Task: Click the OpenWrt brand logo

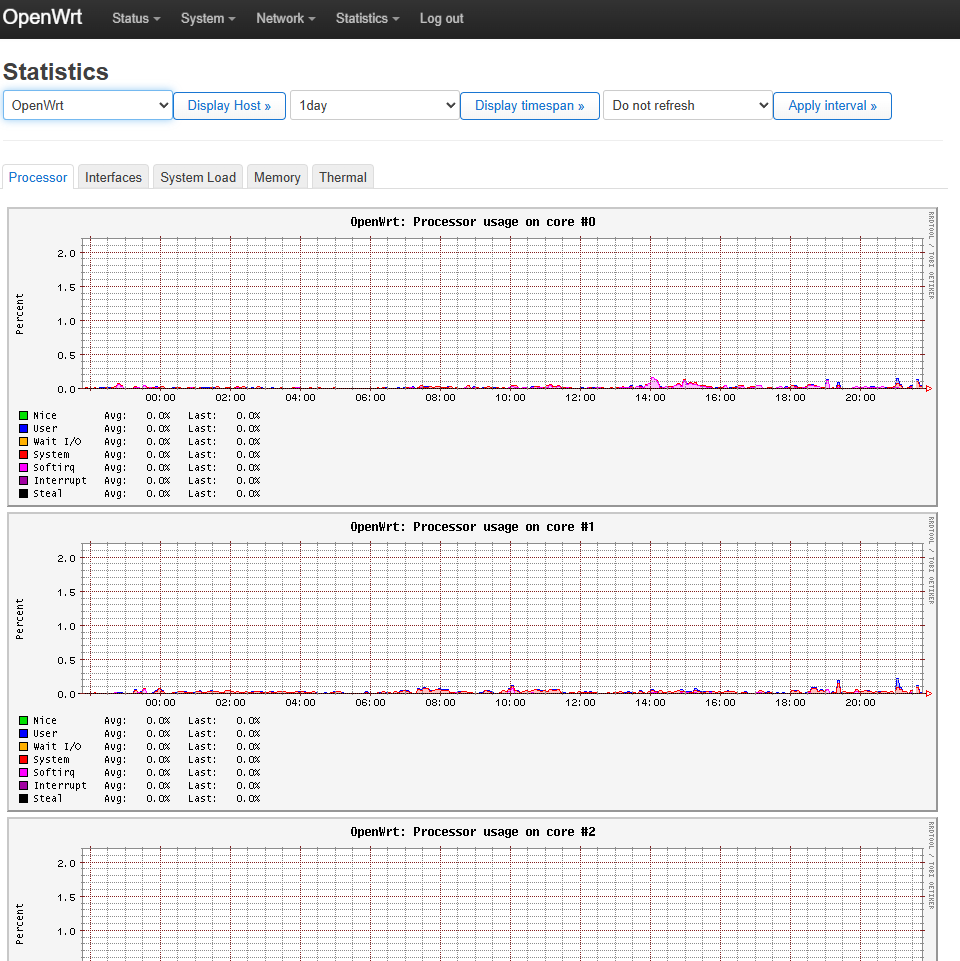Action: [x=43, y=18]
